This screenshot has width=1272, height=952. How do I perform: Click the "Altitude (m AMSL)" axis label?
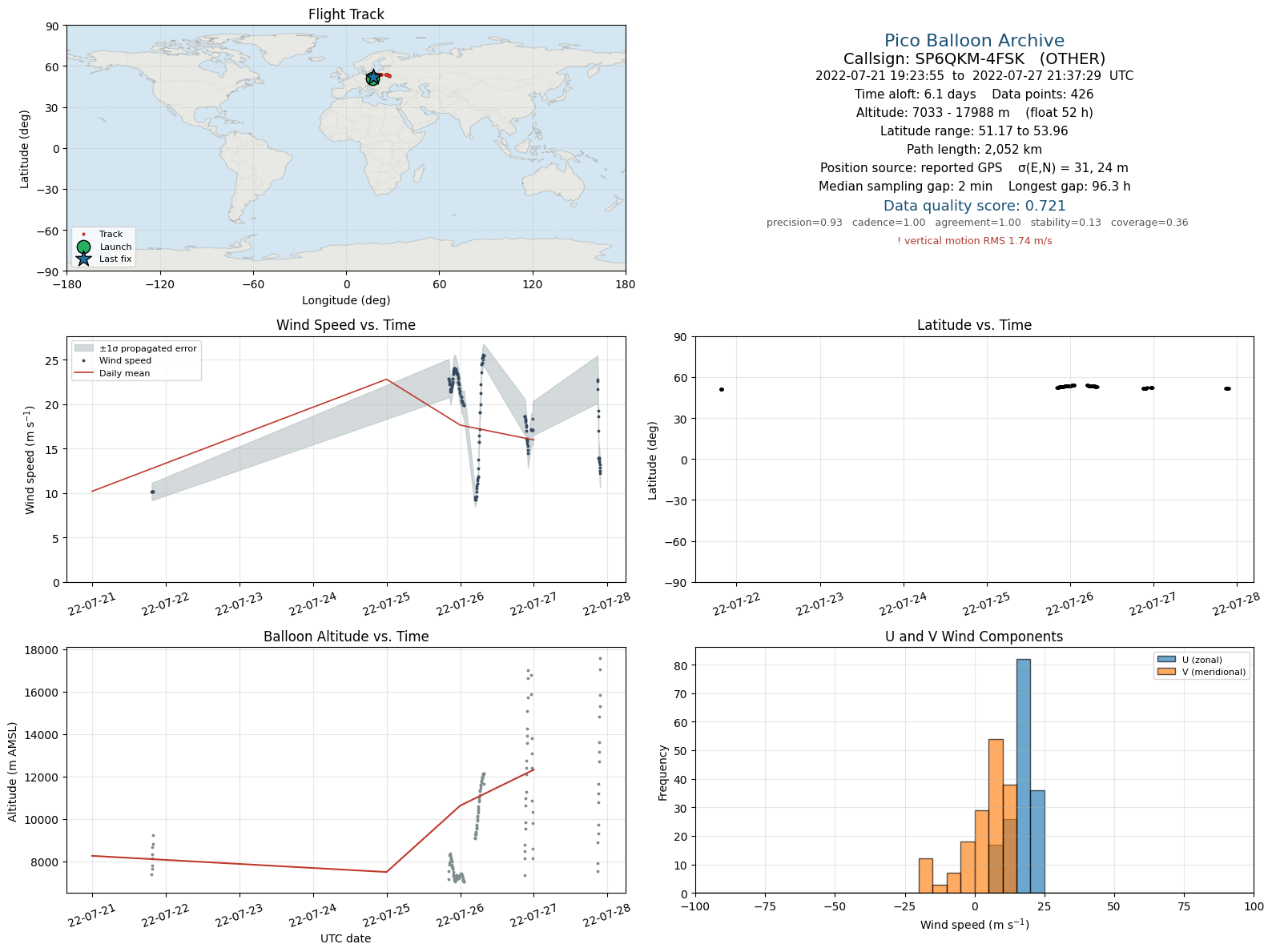click(x=13, y=771)
